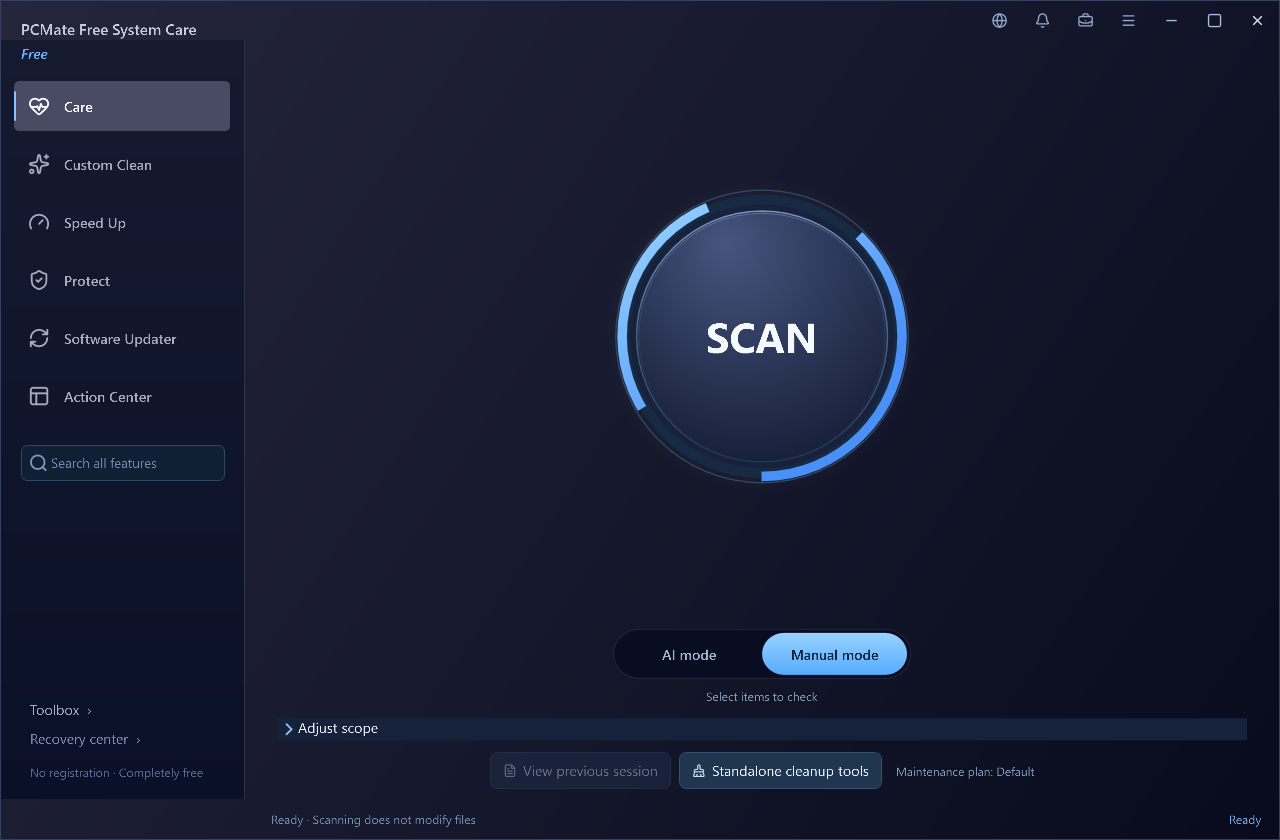The image size is (1280, 840).
Task: Click the Ready status at bottom right
Action: tap(1245, 820)
